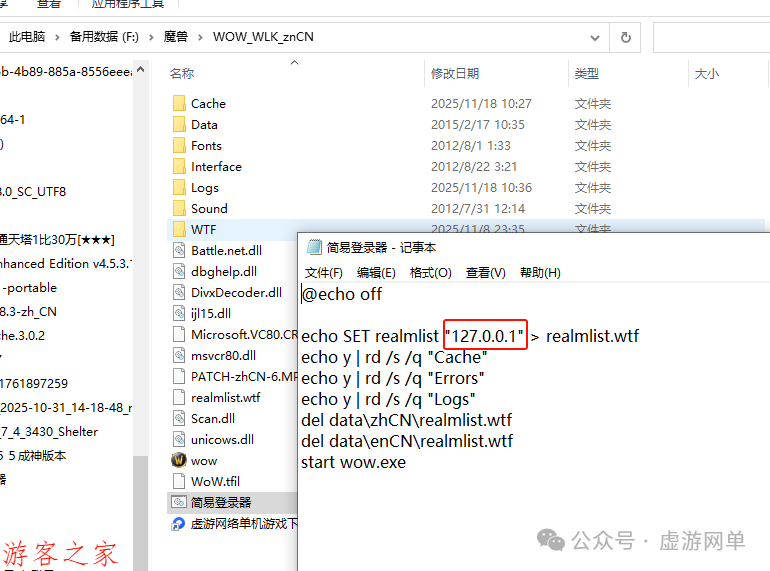Click the Battle.net.dll file icon
The width and height of the screenshot is (770, 571).
(x=179, y=250)
